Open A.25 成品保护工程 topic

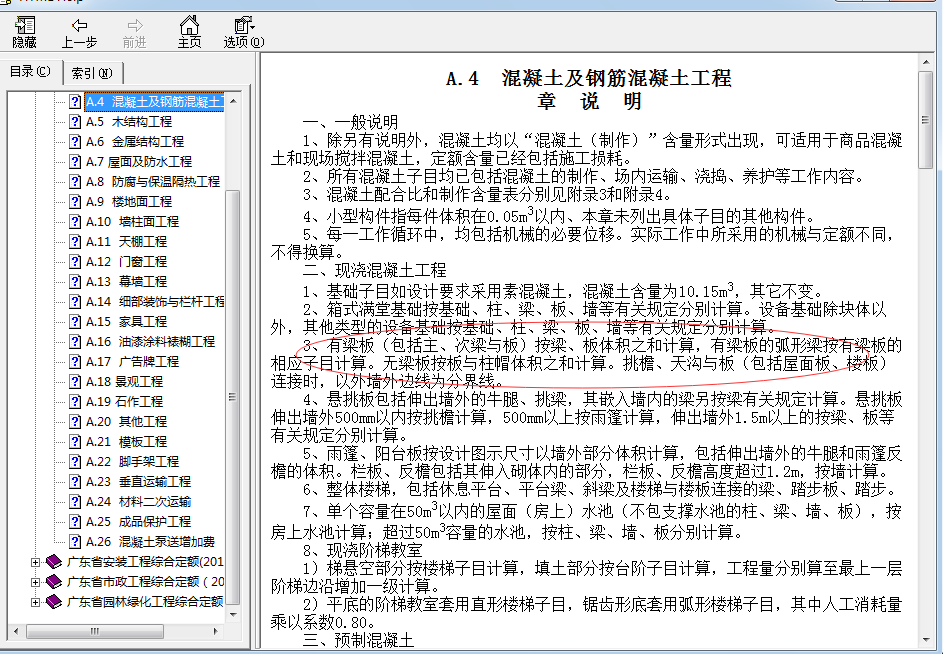click(138, 521)
